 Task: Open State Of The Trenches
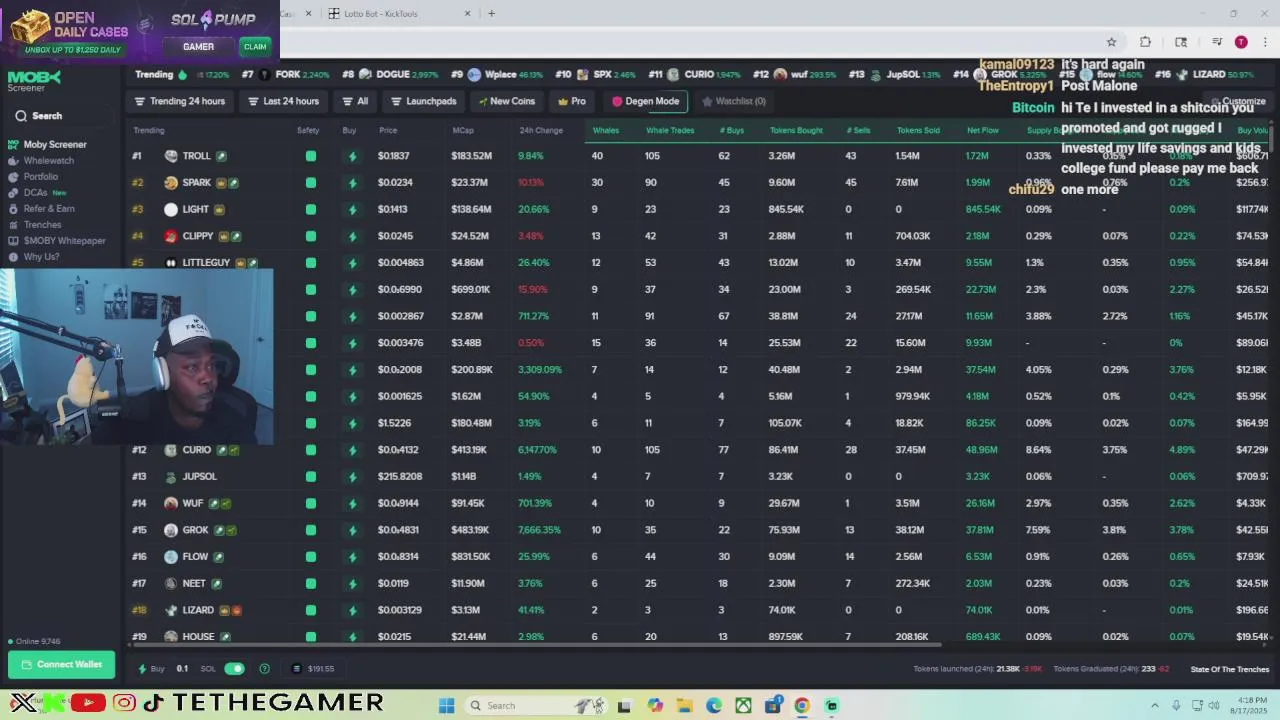1230,669
